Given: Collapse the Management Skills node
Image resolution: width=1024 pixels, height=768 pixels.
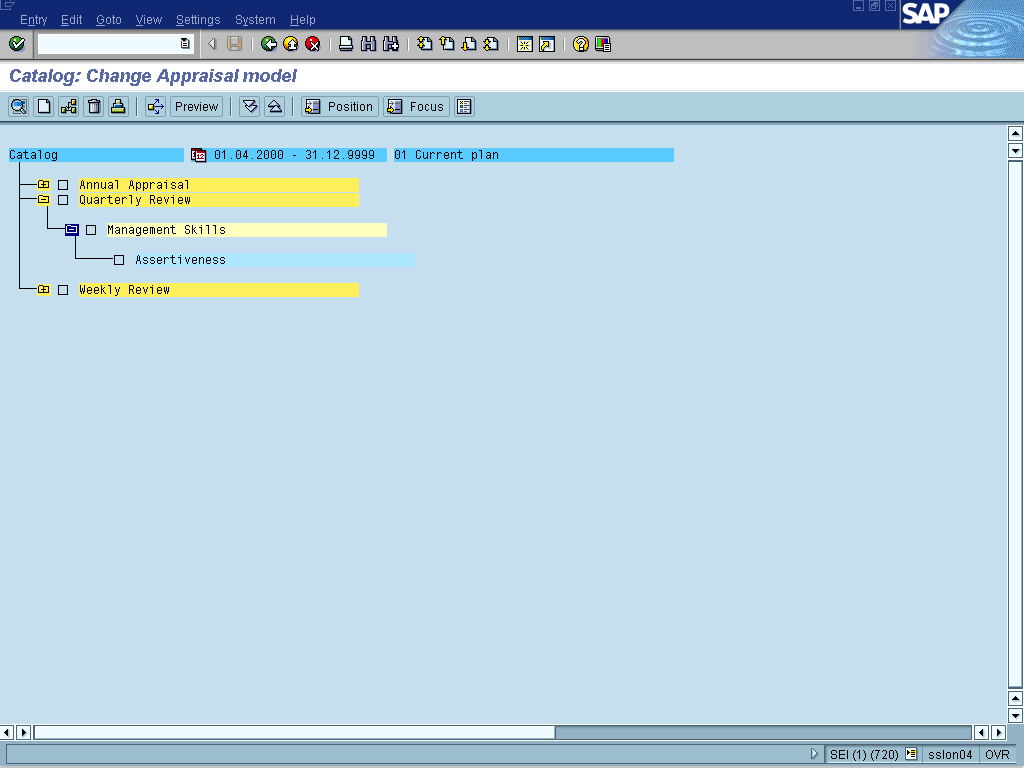Looking at the screenshot, I should pos(72,230).
